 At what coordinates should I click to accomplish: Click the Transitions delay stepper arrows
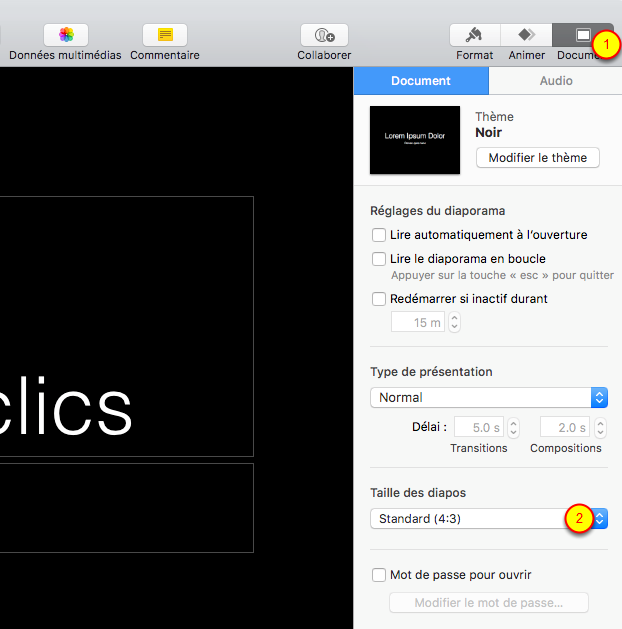coord(514,428)
